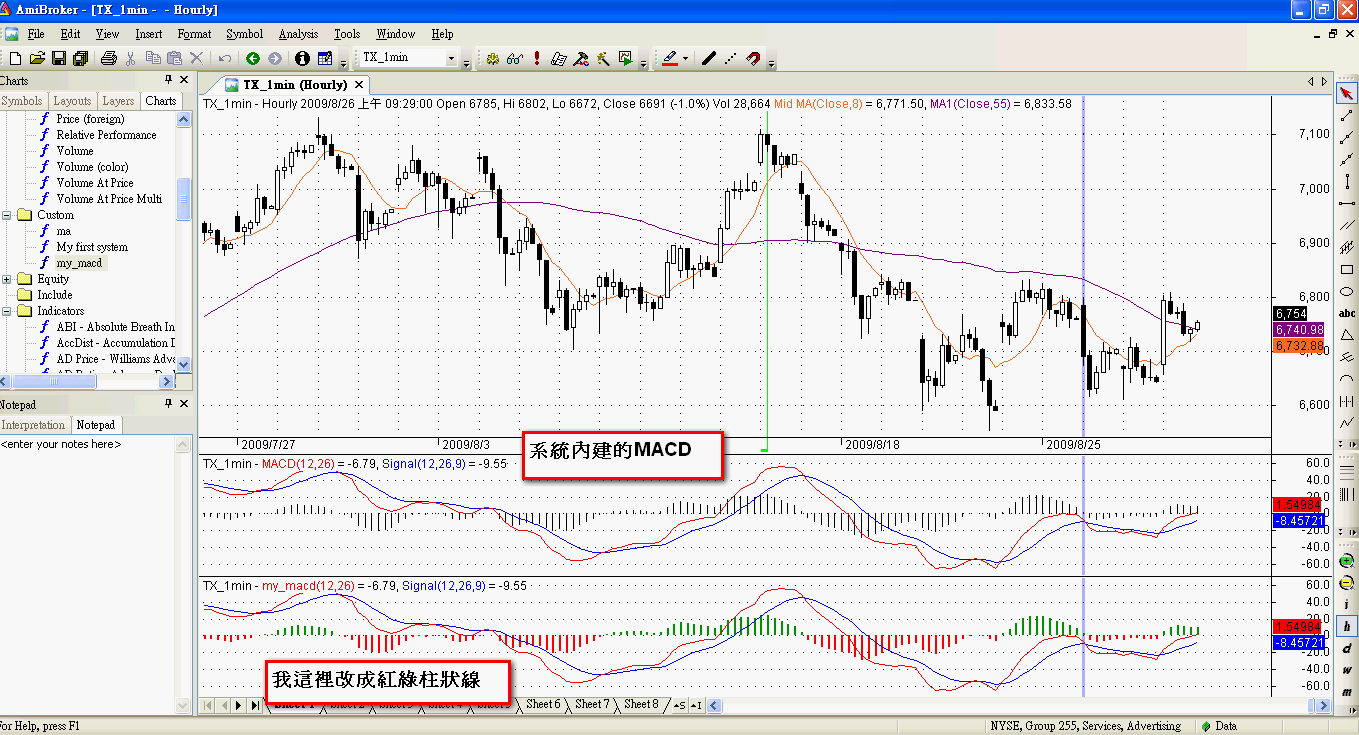Save the current chart with floppy icon

click(59, 58)
